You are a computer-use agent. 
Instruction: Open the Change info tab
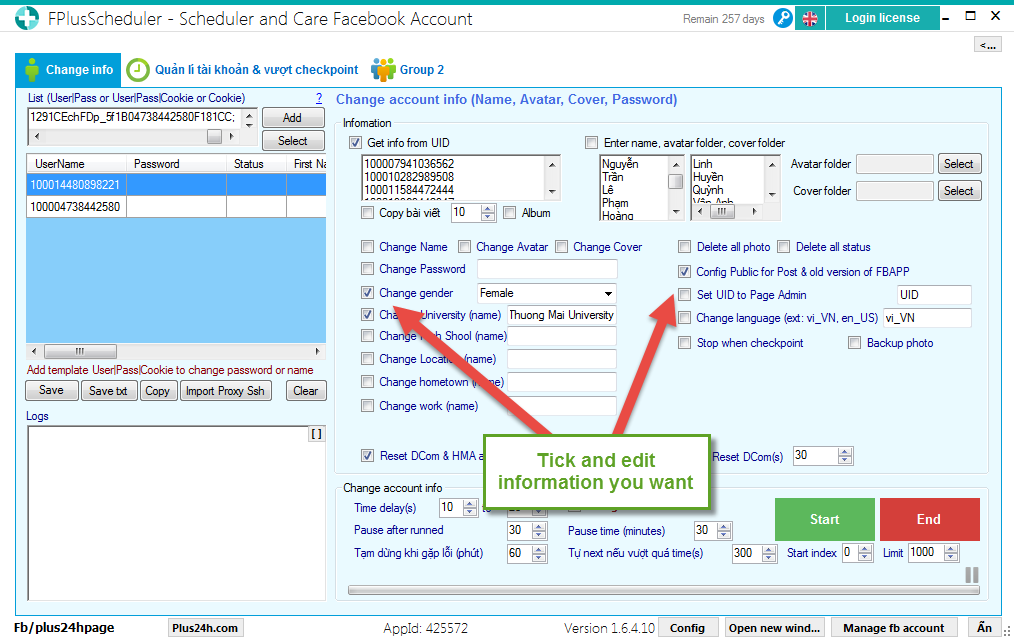[x=68, y=70]
